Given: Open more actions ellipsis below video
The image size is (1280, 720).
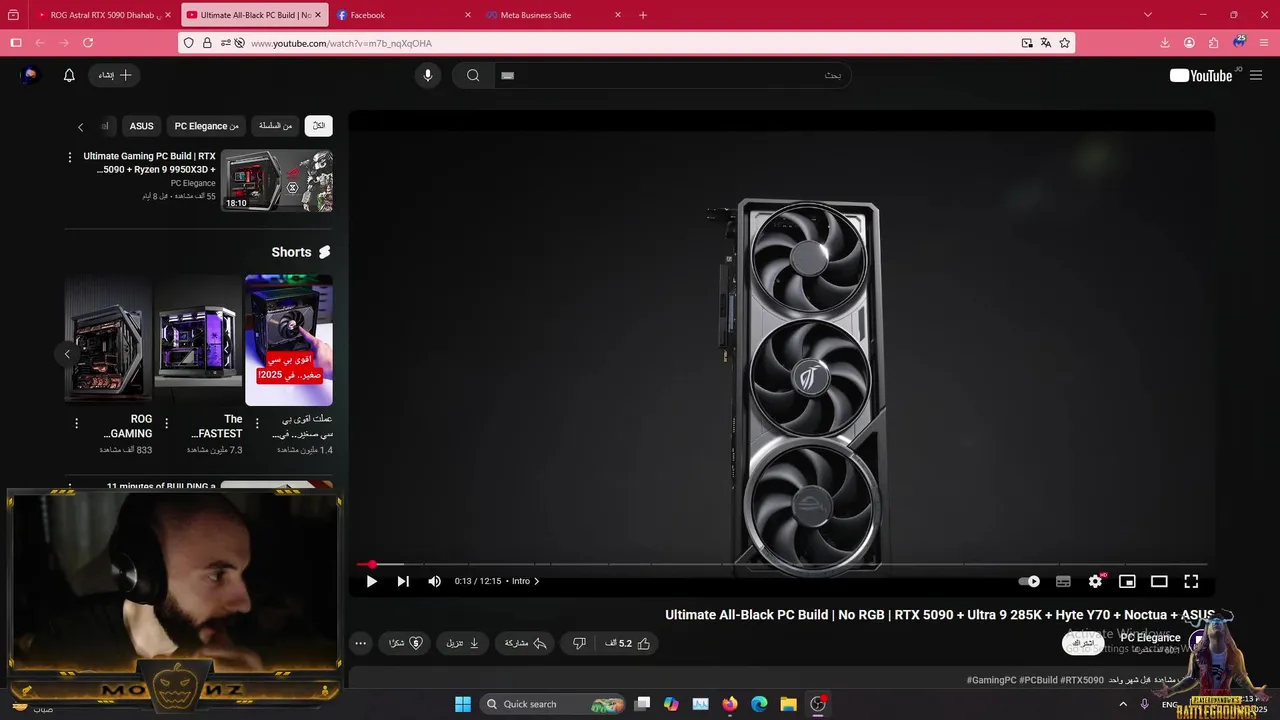Looking at the screenshot, I should point(361,643).
